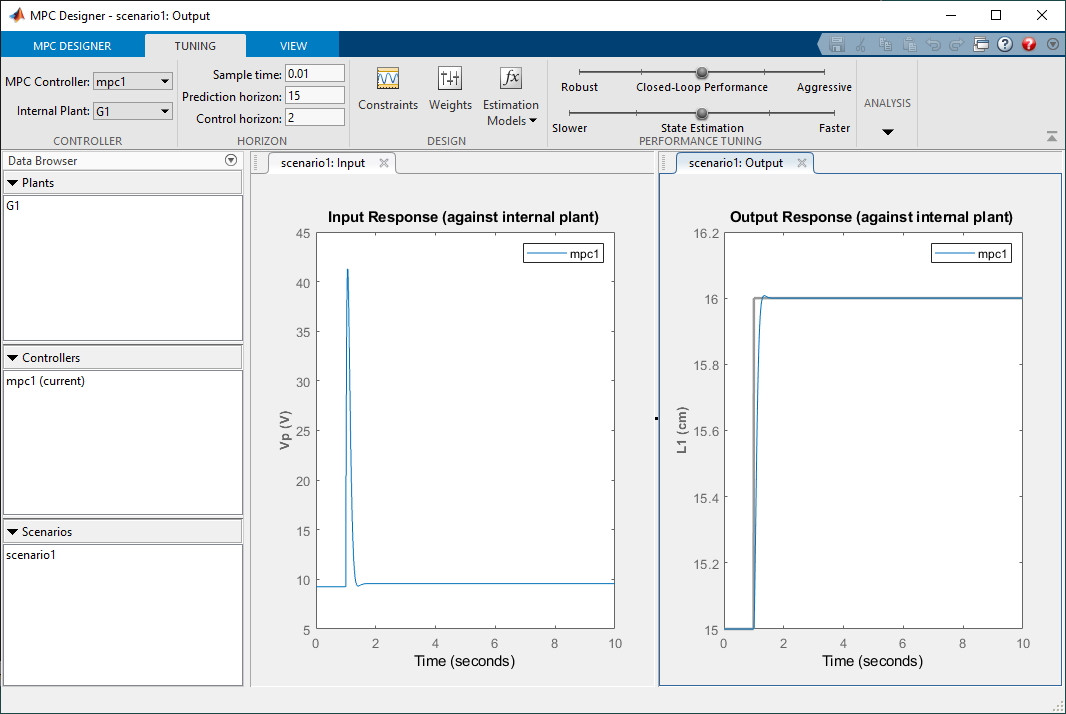Click the State Estimation slider handle
Viewport: 1066px width, 714px height.
click(x=702, y=113)
